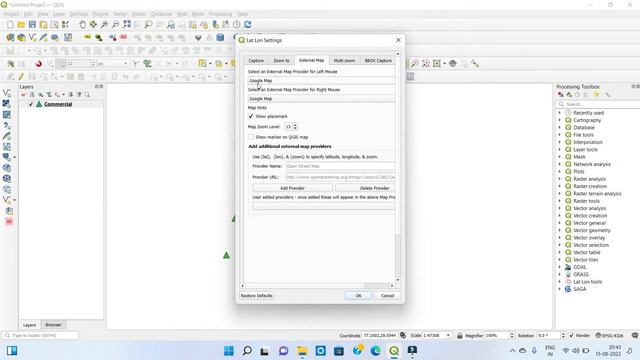Select the Zoom In tool

coord(104,25)
